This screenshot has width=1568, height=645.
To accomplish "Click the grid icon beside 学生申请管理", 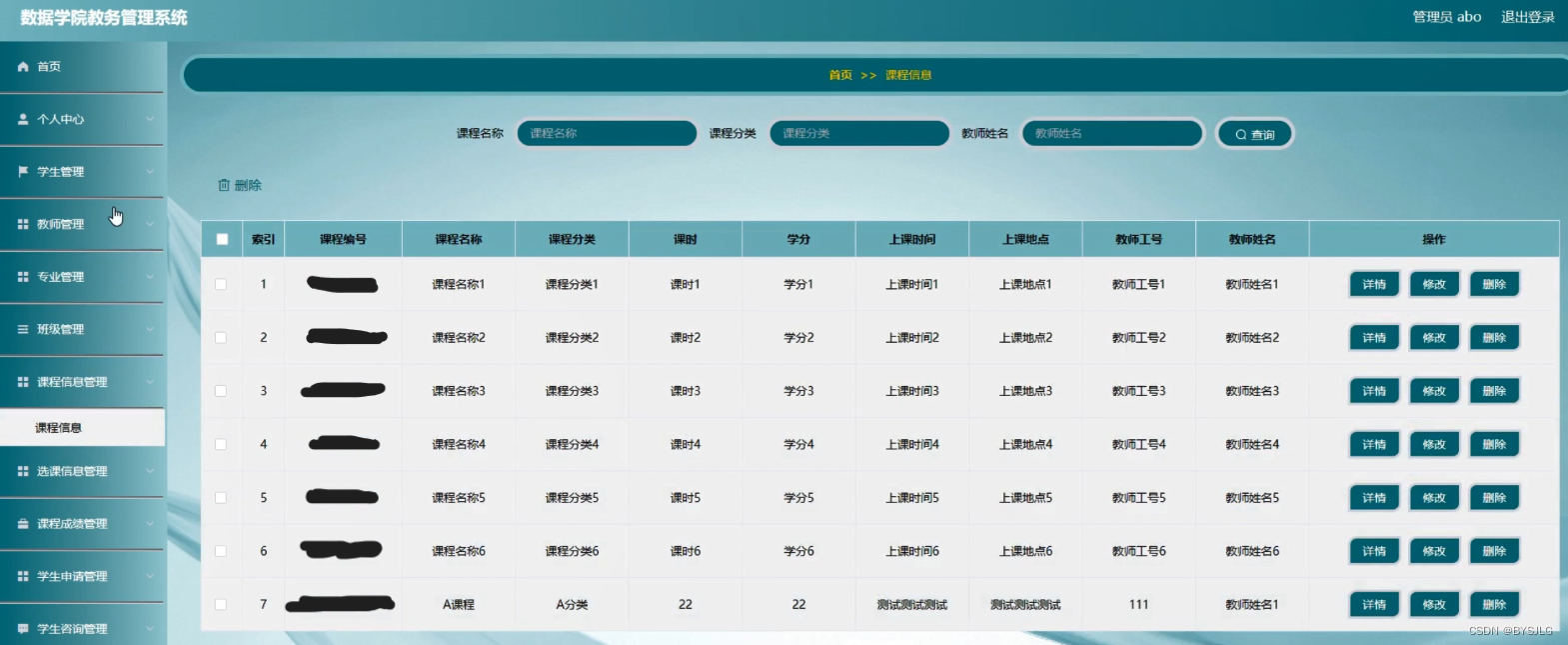I will click(23, 576).
